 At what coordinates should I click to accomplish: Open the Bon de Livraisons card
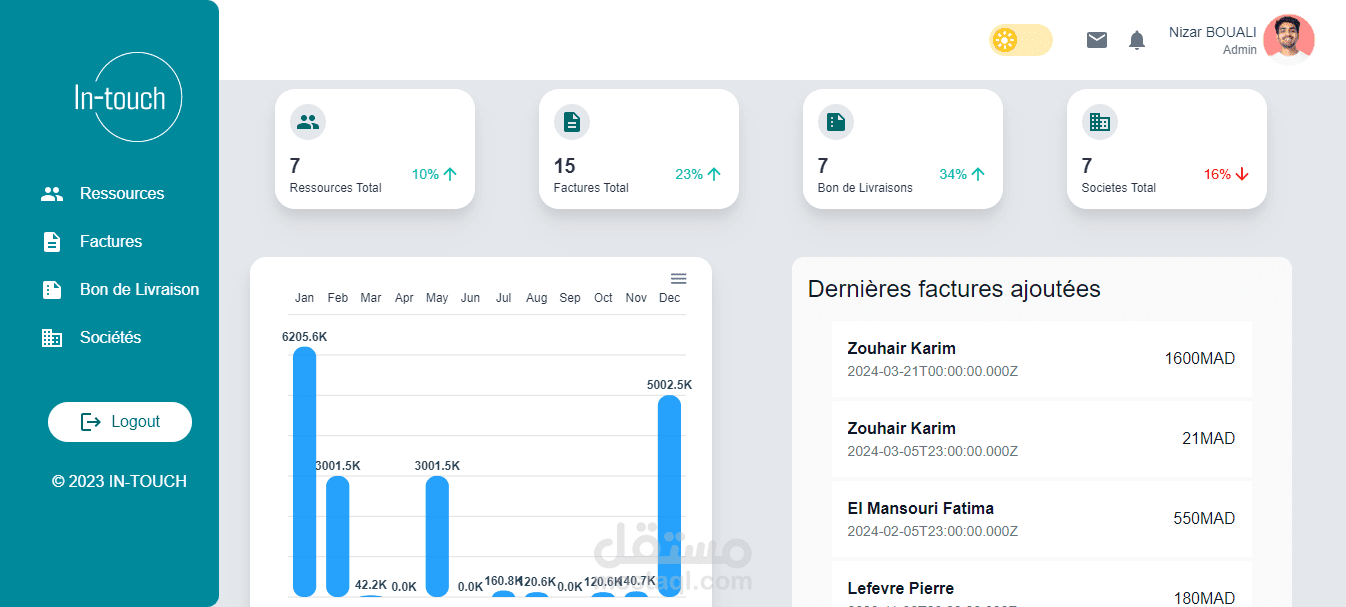coord(903,149)
